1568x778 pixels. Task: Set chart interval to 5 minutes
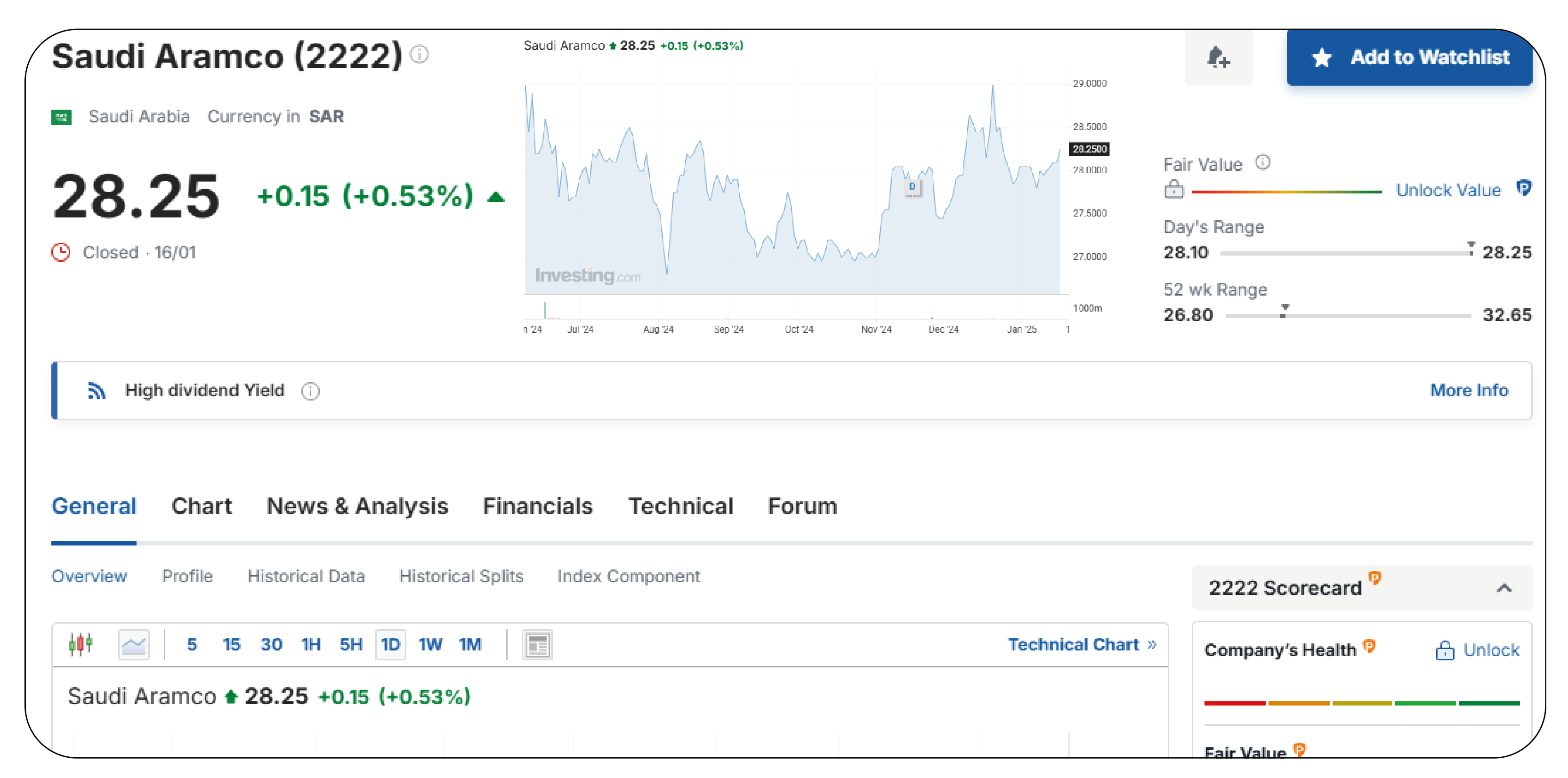coord(192,645)
